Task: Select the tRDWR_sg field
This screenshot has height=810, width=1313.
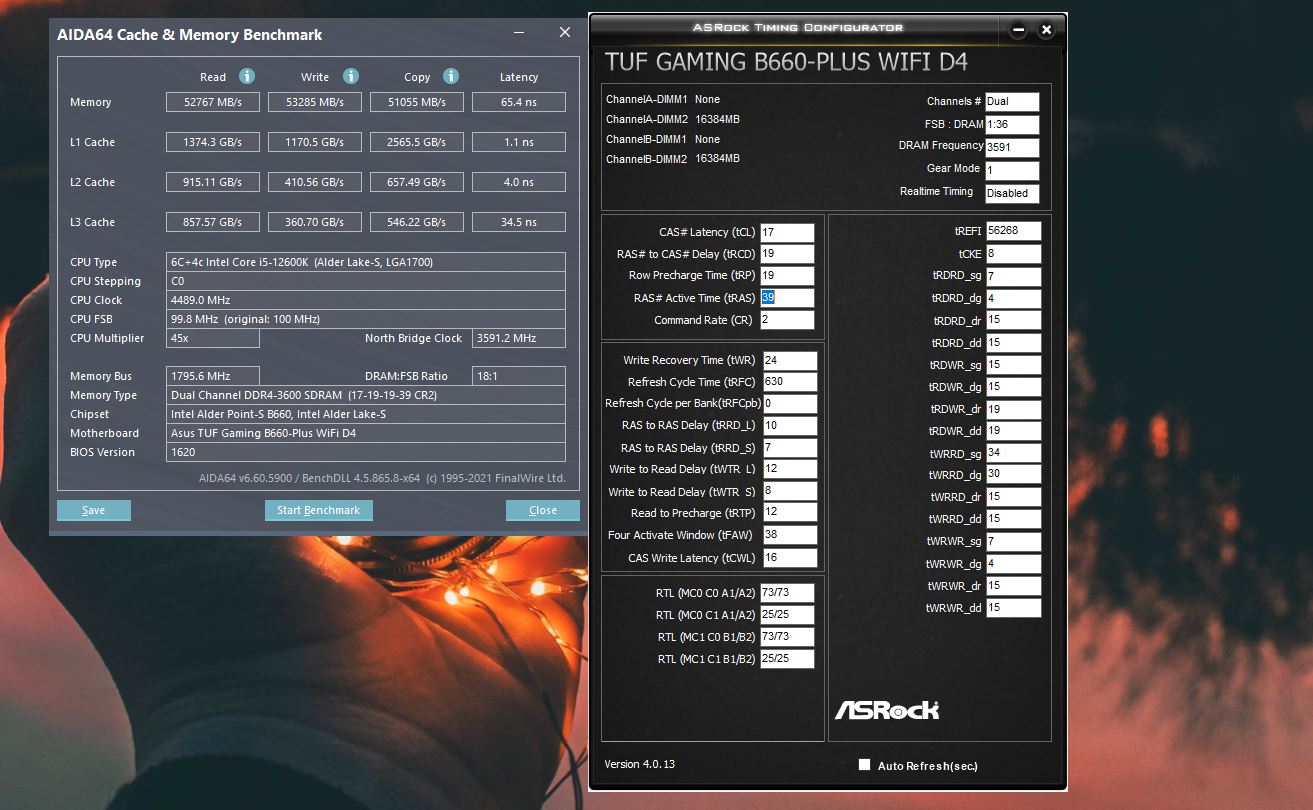Action: click(1014, 365)
